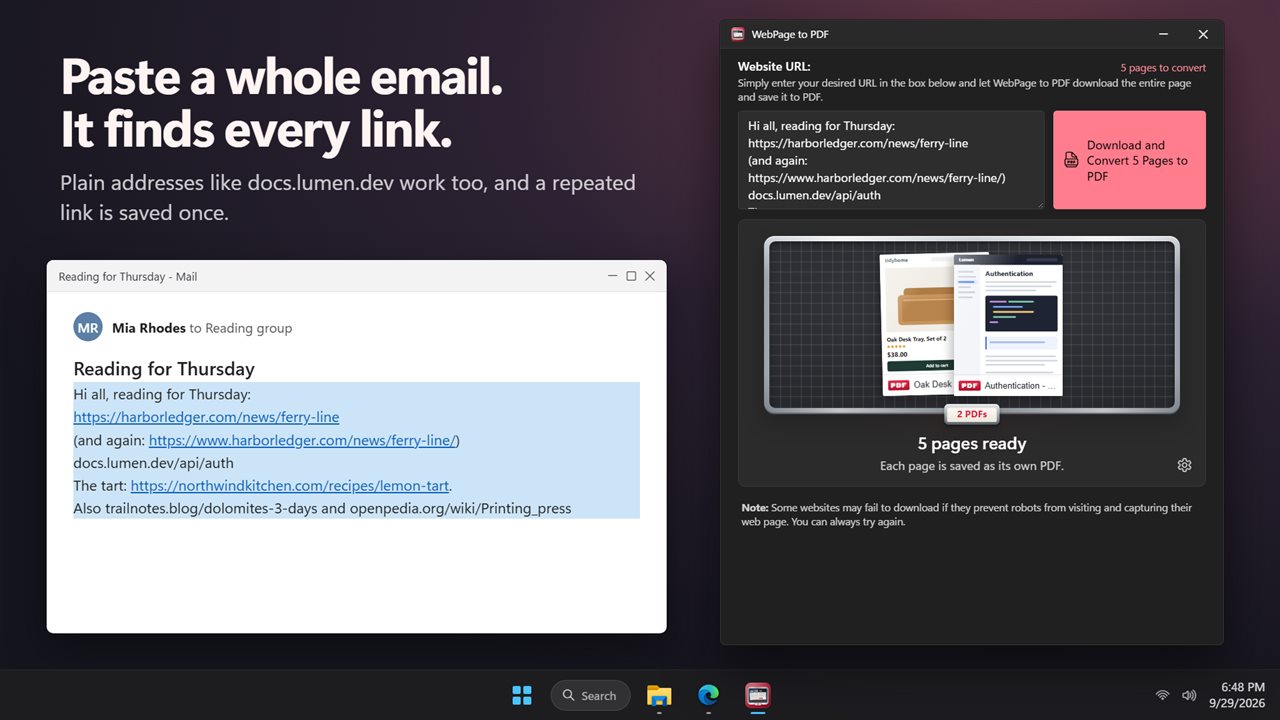
Task: Open Microsoft Edge from the taskbar
Action: coord(708,695)
